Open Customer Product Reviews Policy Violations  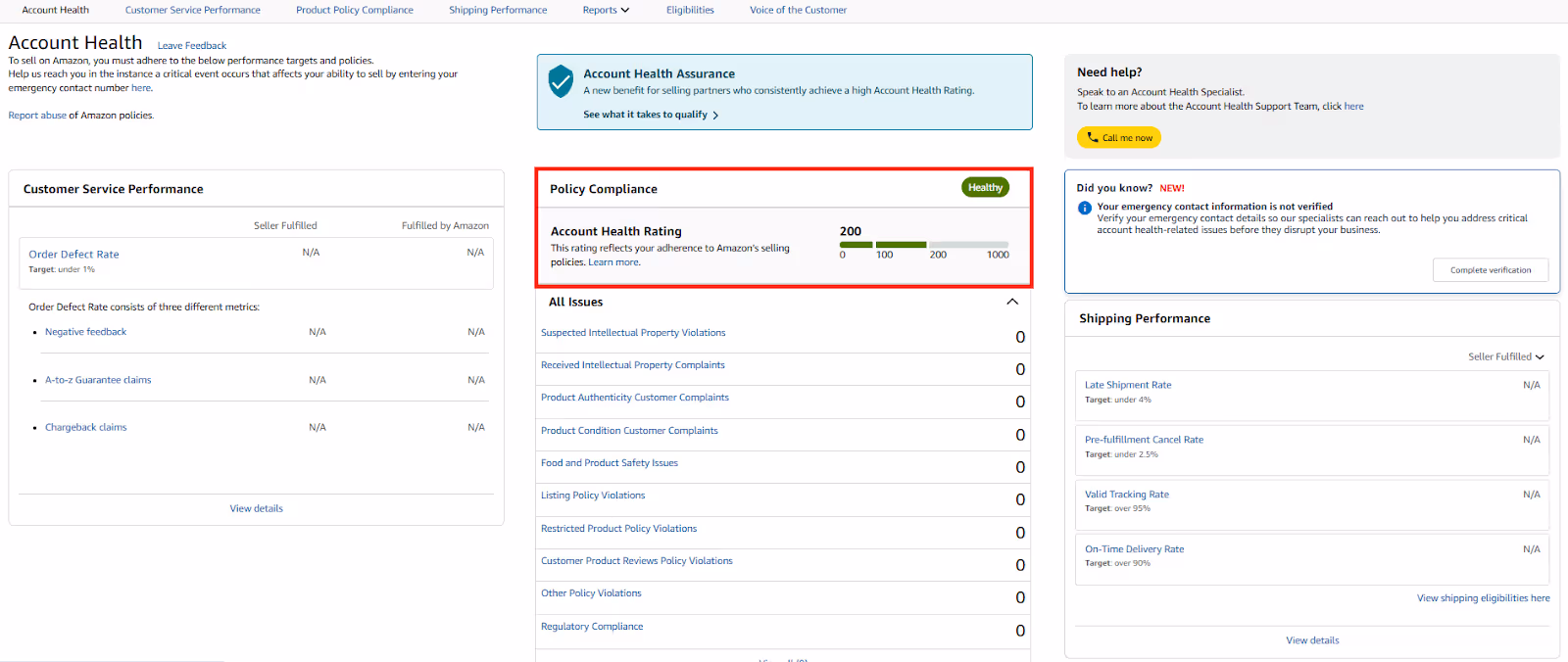(x=637, y=561)
